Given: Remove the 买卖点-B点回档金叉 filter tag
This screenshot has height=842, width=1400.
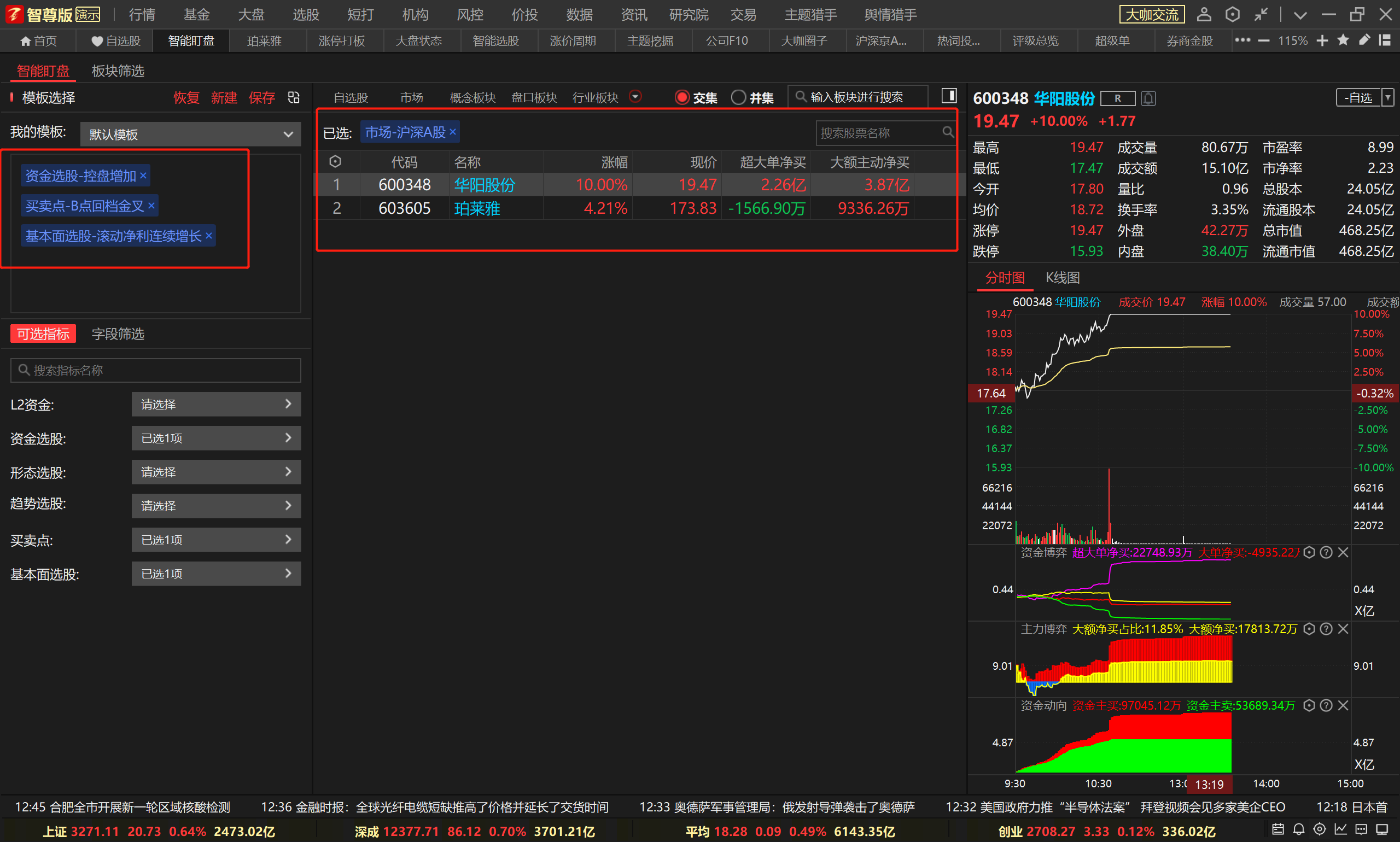Looking at the screenshot, I should click(151, 206).
